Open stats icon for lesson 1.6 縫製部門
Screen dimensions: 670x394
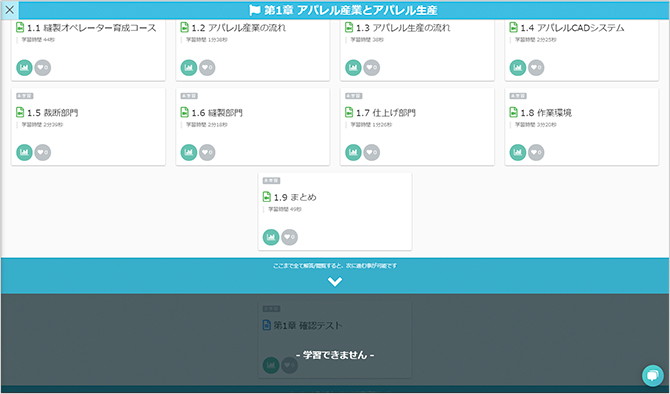point(189,153)
